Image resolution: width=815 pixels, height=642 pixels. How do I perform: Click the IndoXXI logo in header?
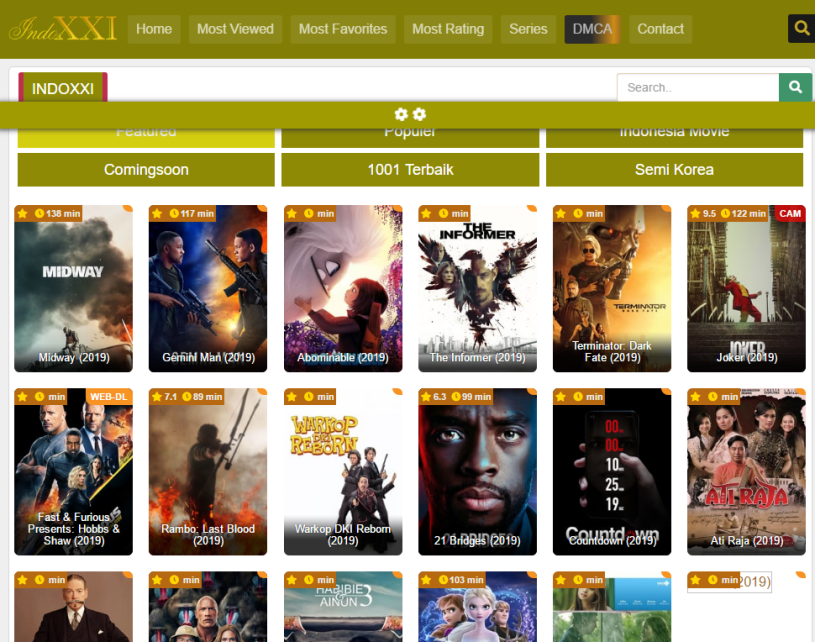(x=63, y=29)
